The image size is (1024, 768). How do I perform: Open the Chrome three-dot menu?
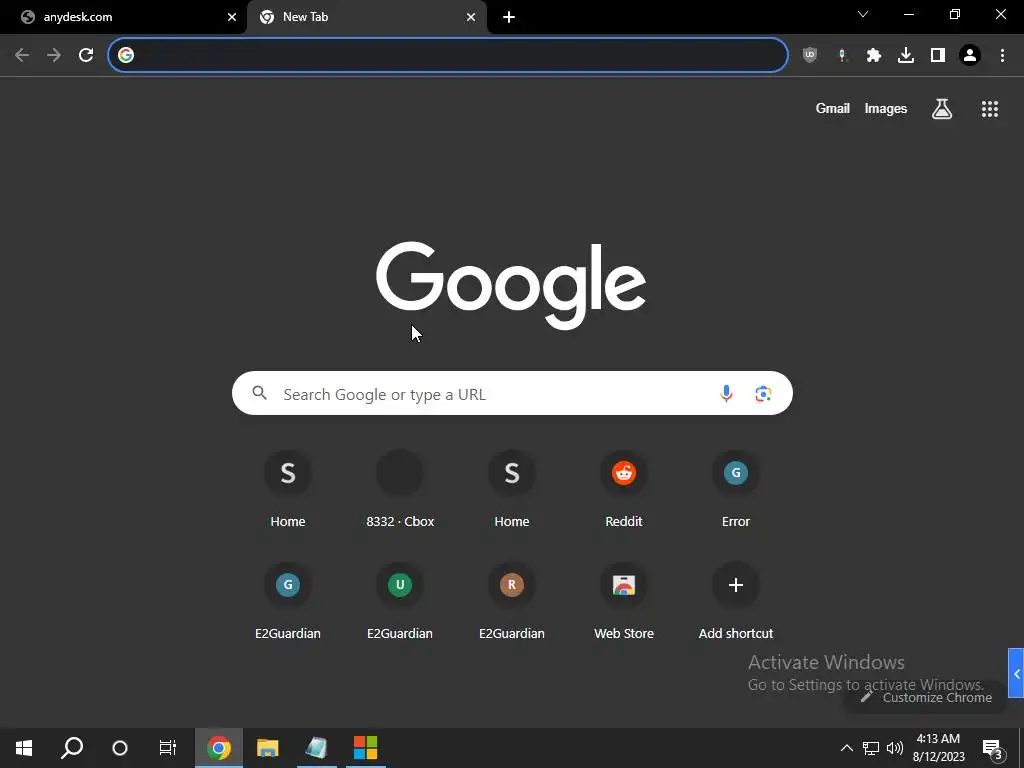(x=1002, y=55)
